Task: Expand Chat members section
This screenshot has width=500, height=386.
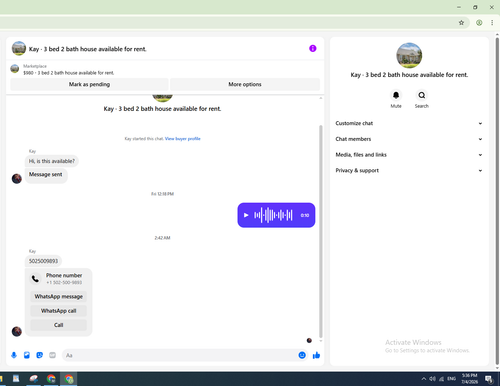Action: 409,139
